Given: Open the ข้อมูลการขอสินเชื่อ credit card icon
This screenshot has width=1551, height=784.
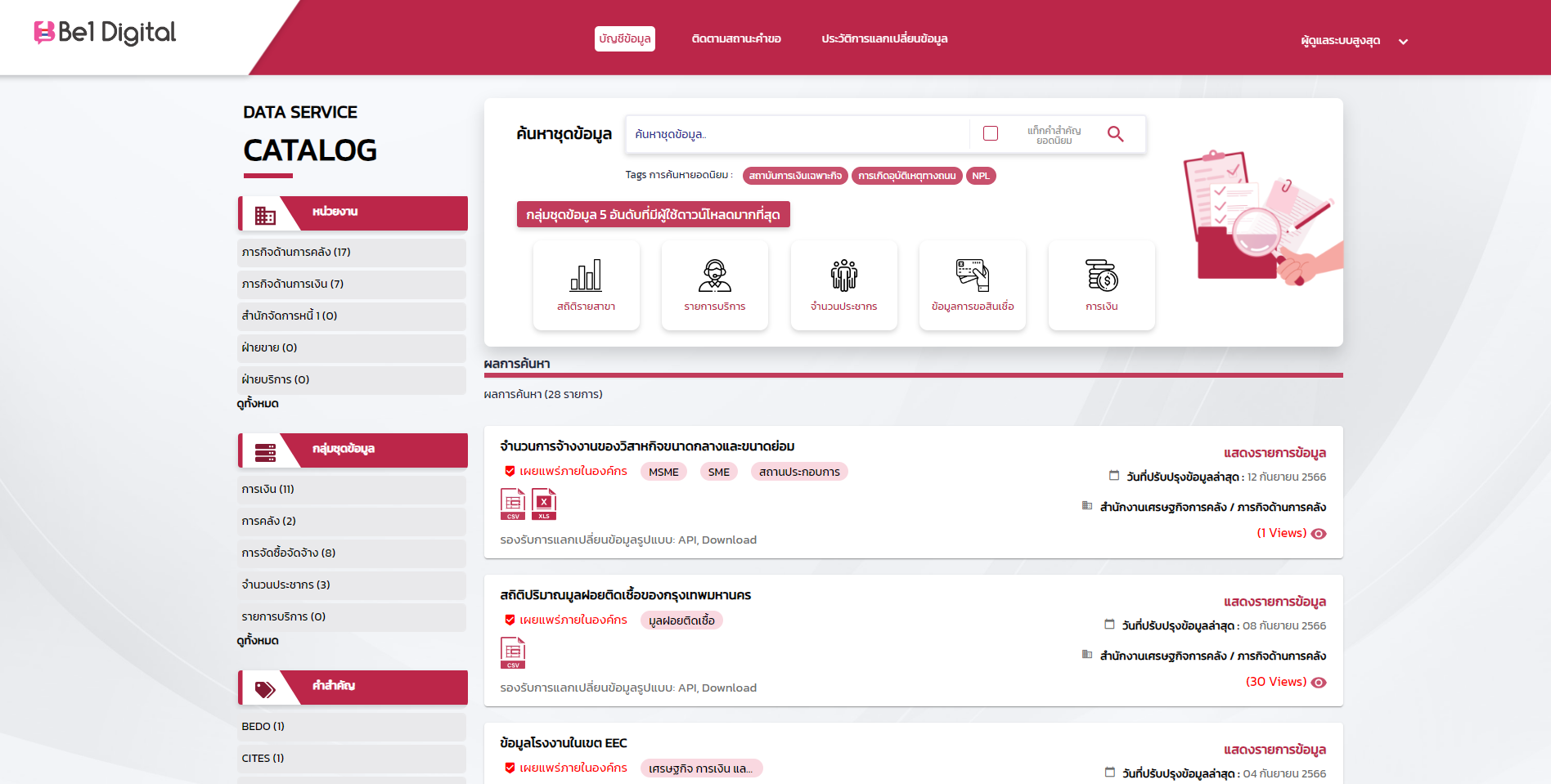Looking at the screenshot, I should (972, 276).
